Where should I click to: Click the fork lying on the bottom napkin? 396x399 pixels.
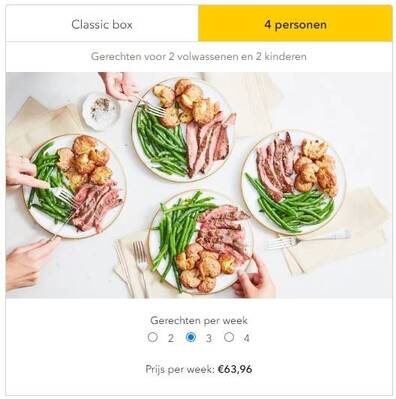click(x=141, y=268)
